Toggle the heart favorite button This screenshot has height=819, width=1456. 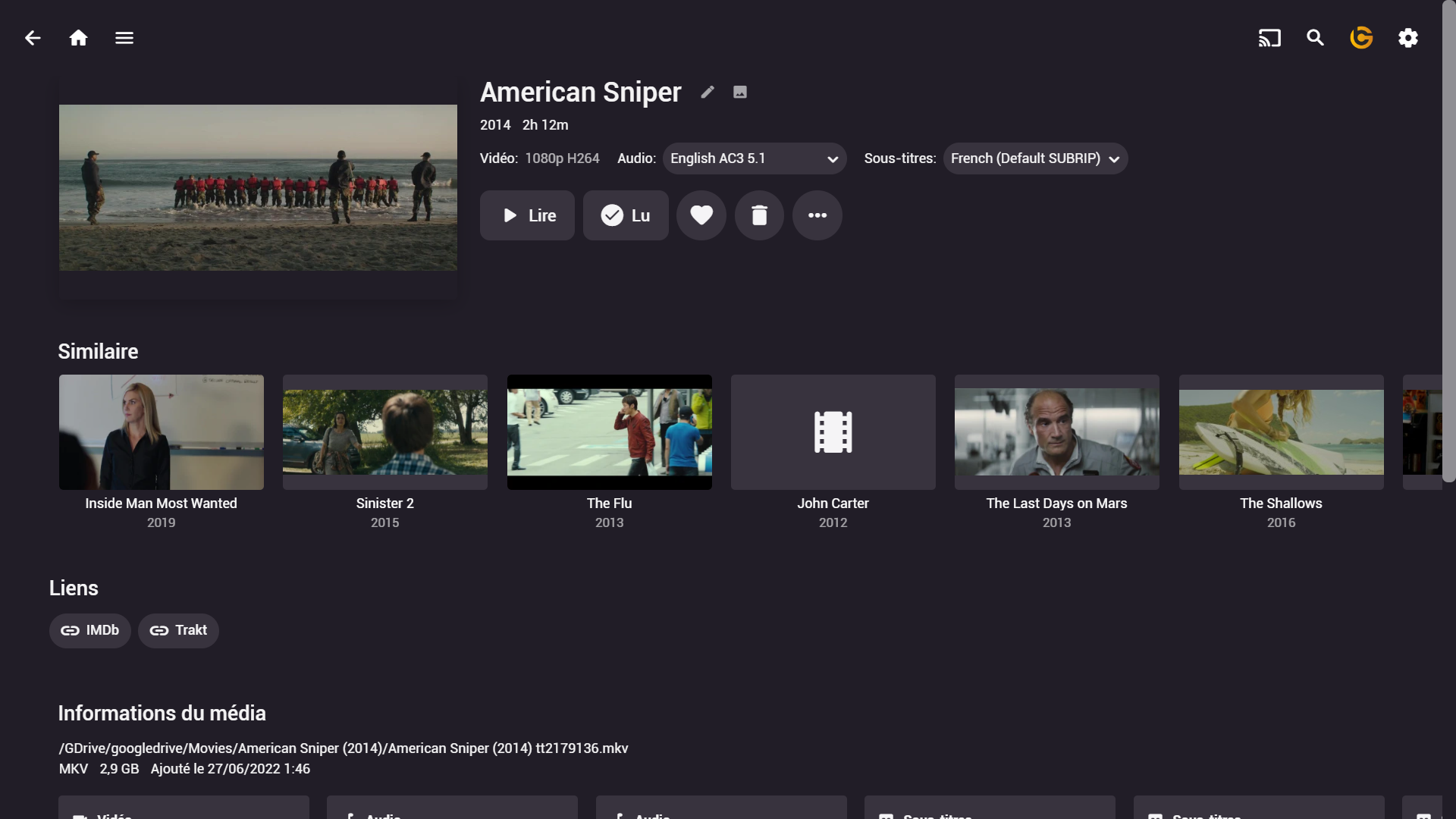[x=701, y=215]
